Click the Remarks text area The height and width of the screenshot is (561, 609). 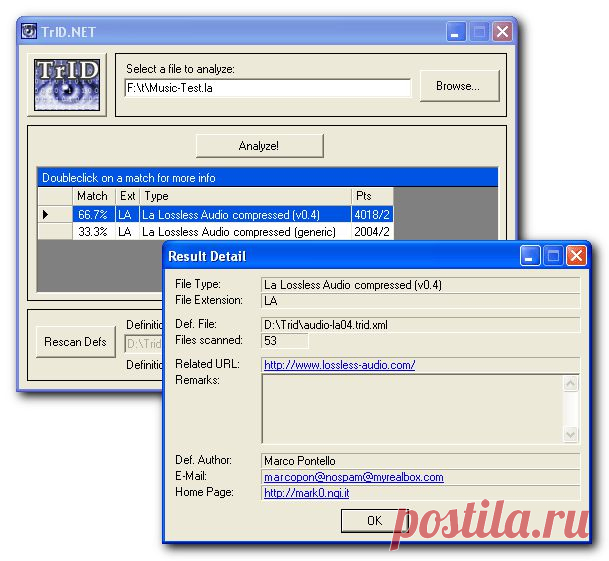point(412,409)
